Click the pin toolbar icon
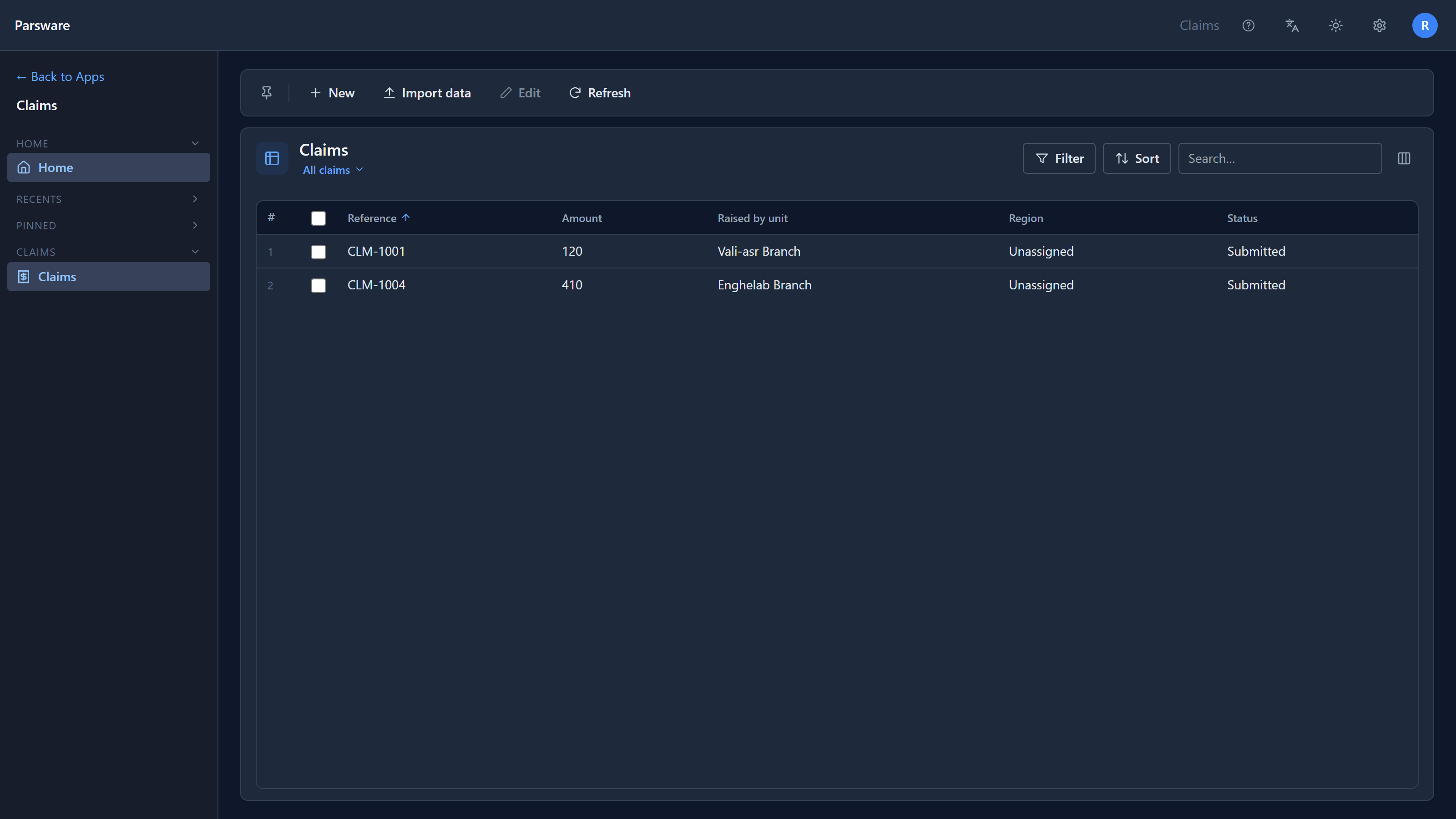 pos(266,93)
